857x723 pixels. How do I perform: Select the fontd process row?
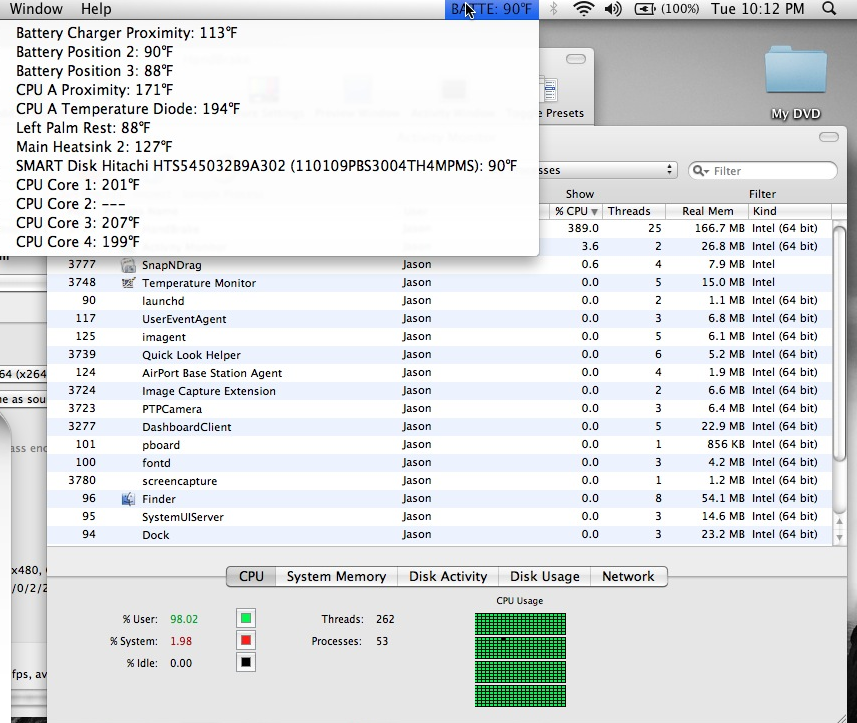(x=439, y=463)
